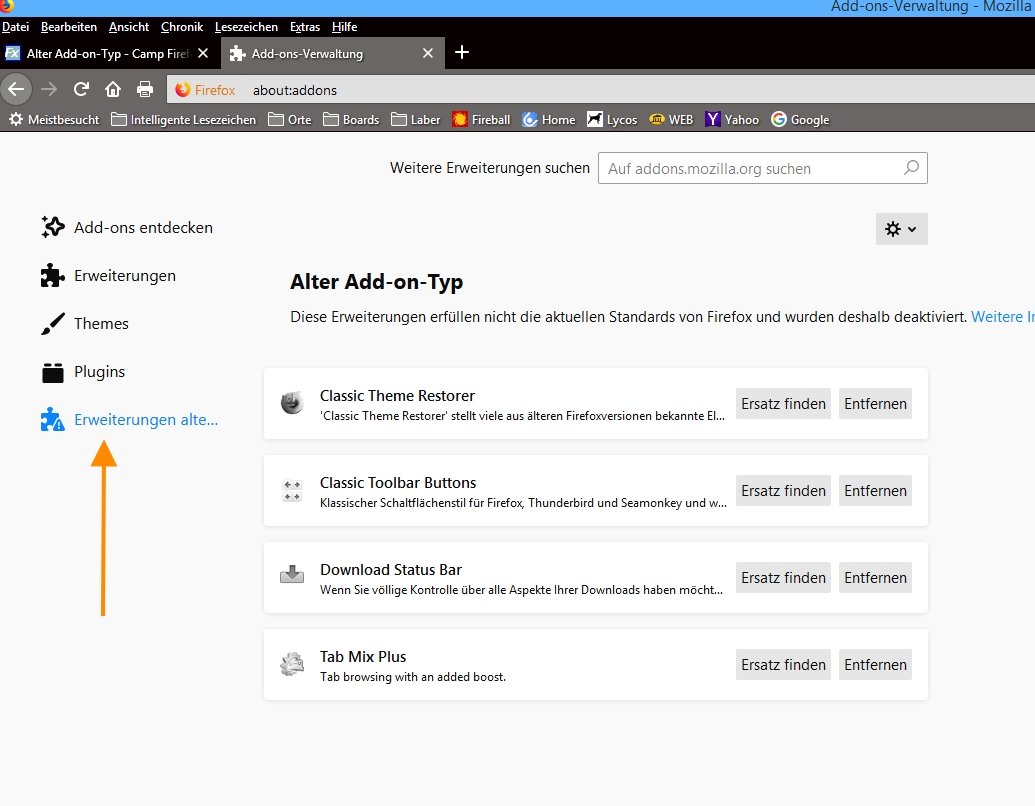This screenshot has height=806, width=1035.
Task: Select Themes category in sidebar
Action: (84, 323)
